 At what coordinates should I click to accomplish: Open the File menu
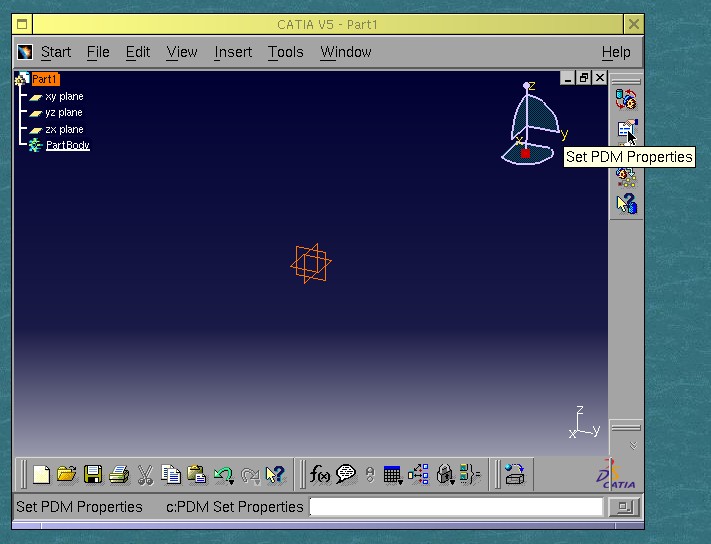[x=98, y=52]
